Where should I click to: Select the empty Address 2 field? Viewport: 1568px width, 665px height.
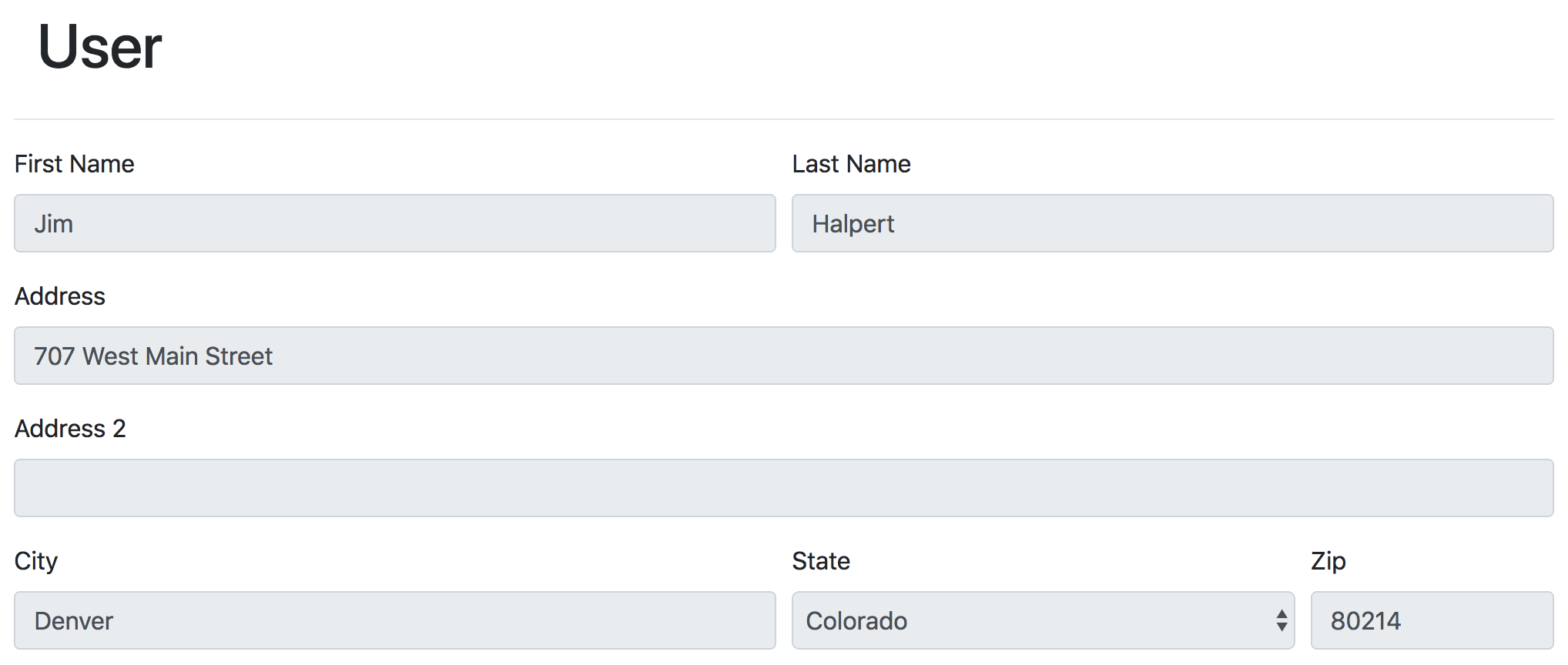(783, 488)
